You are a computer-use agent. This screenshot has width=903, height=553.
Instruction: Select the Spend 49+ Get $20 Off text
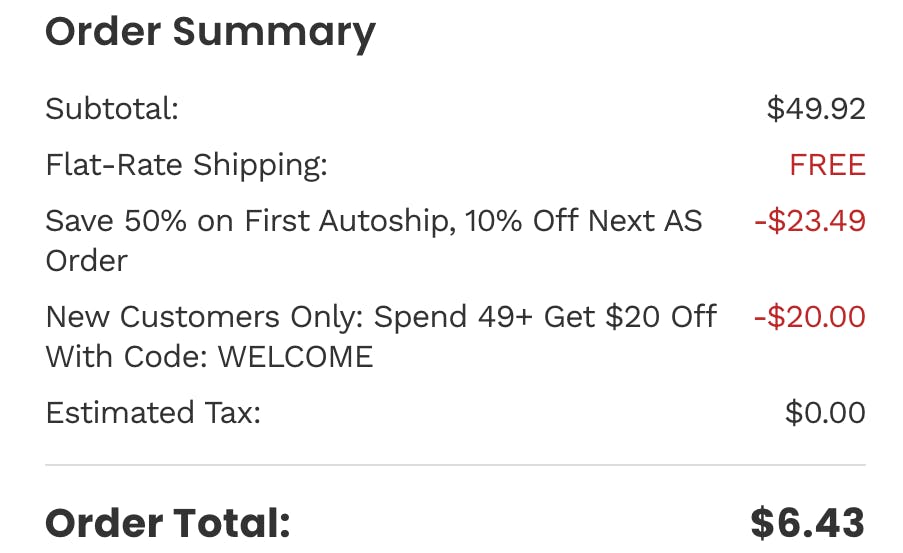click(545, 316)
